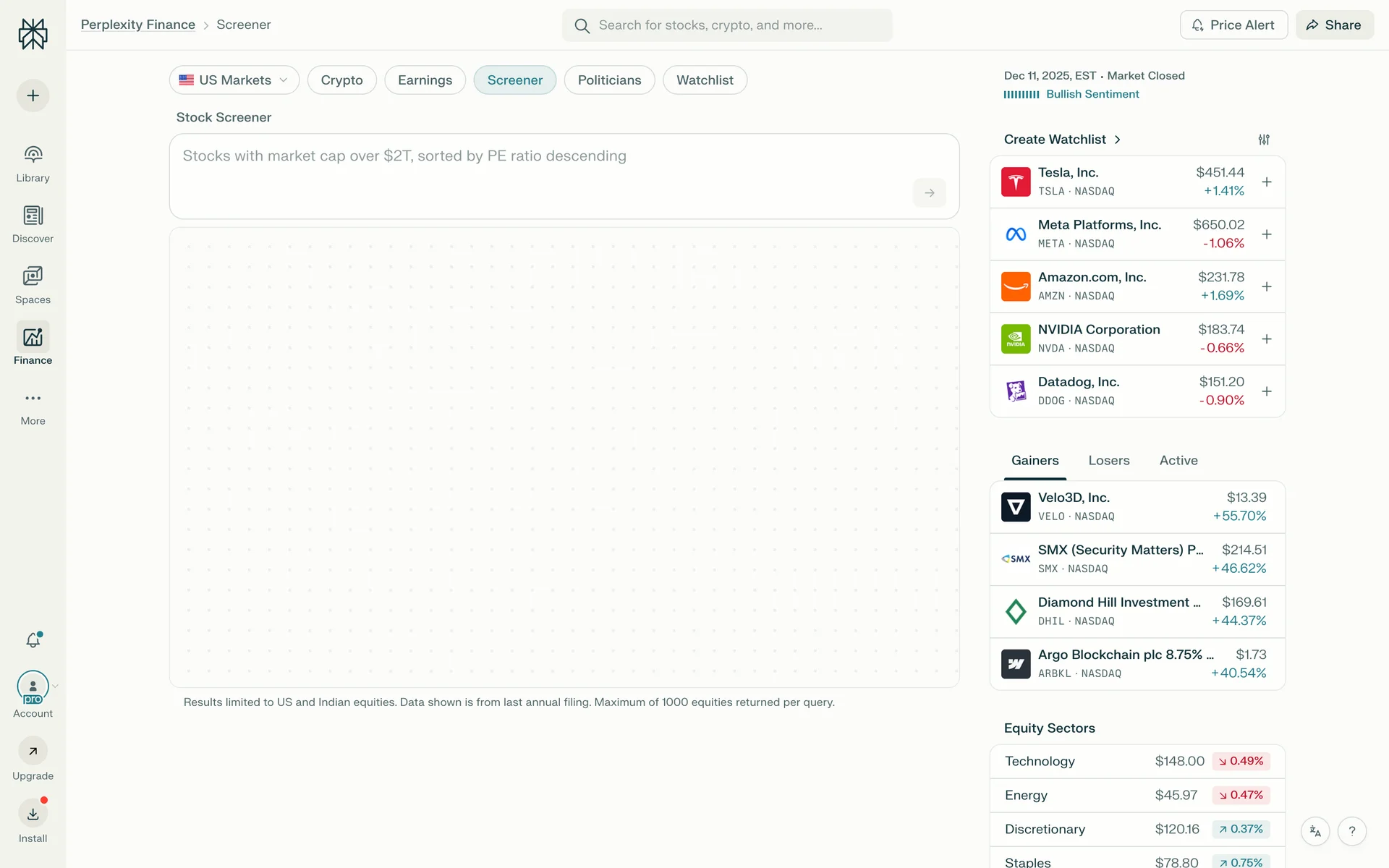Expand the US Markets dropdown
Screen dimensions: 1389x868
[234, 80]
